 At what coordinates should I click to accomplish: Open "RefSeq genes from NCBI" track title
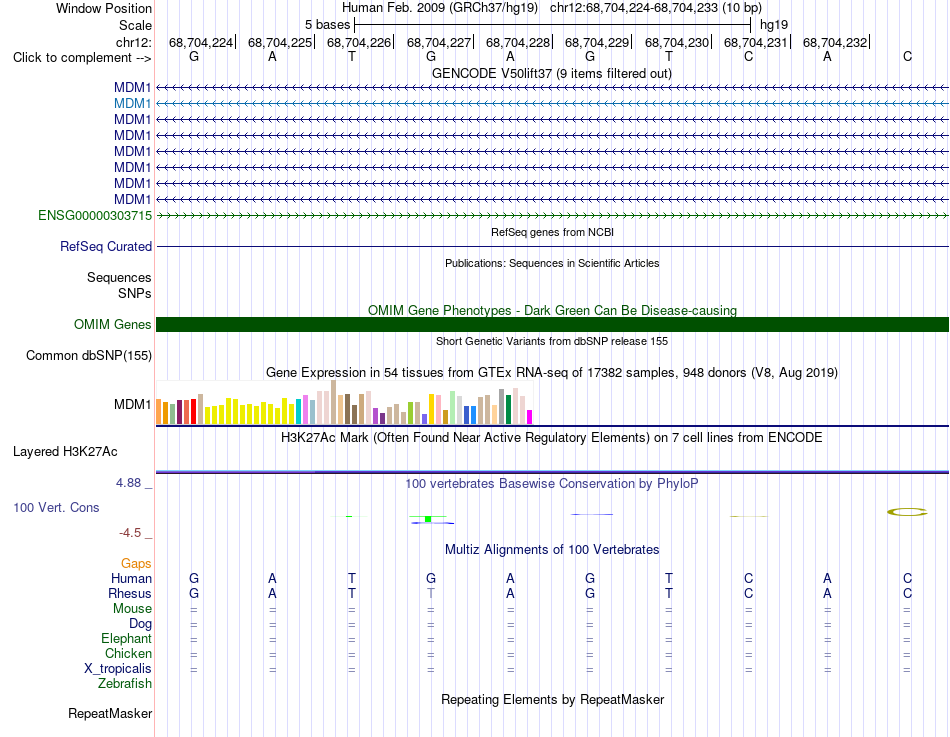(x=552, y=232)
